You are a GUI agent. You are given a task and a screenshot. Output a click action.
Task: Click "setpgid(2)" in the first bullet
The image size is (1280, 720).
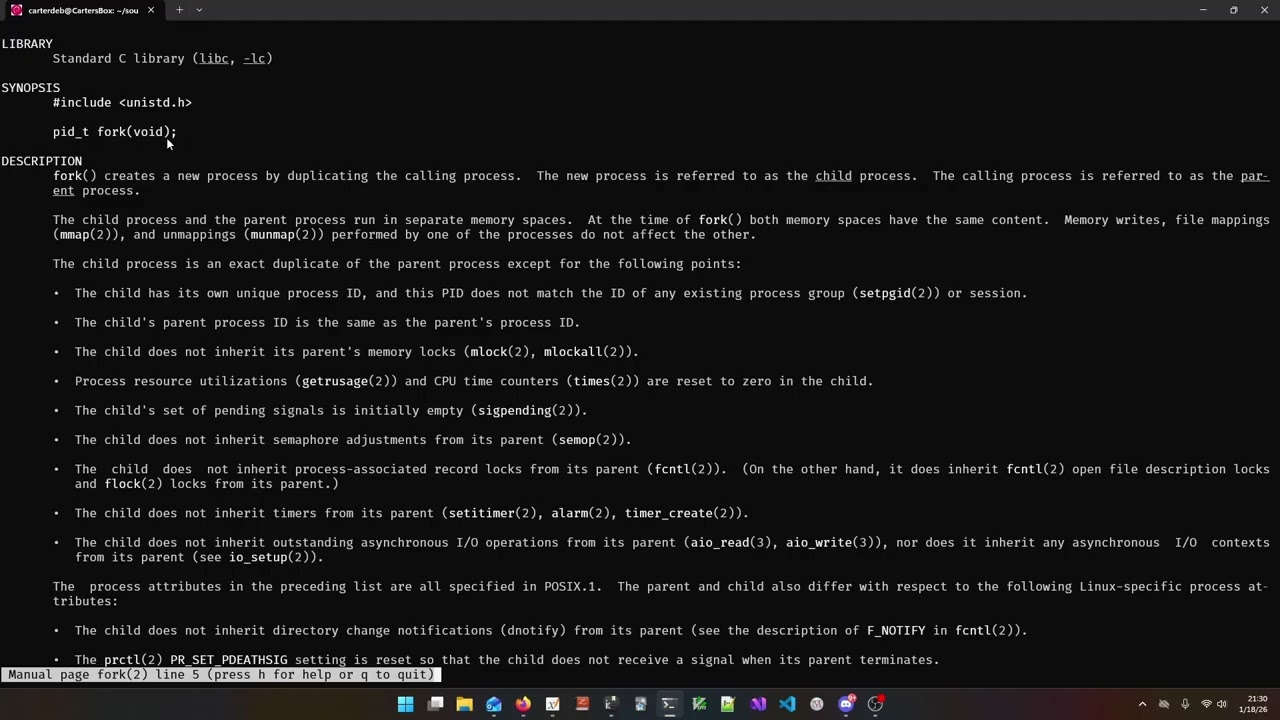point(896,294)
